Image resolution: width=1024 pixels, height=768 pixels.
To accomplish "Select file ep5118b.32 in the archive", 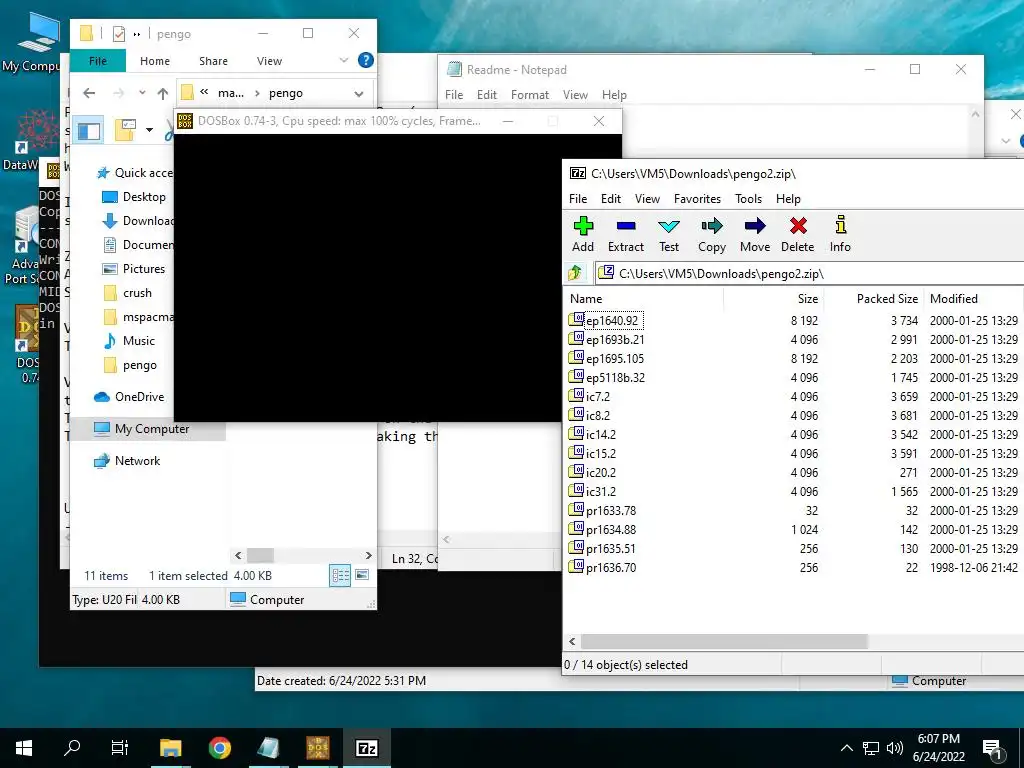I will click(x=615, y=377).
